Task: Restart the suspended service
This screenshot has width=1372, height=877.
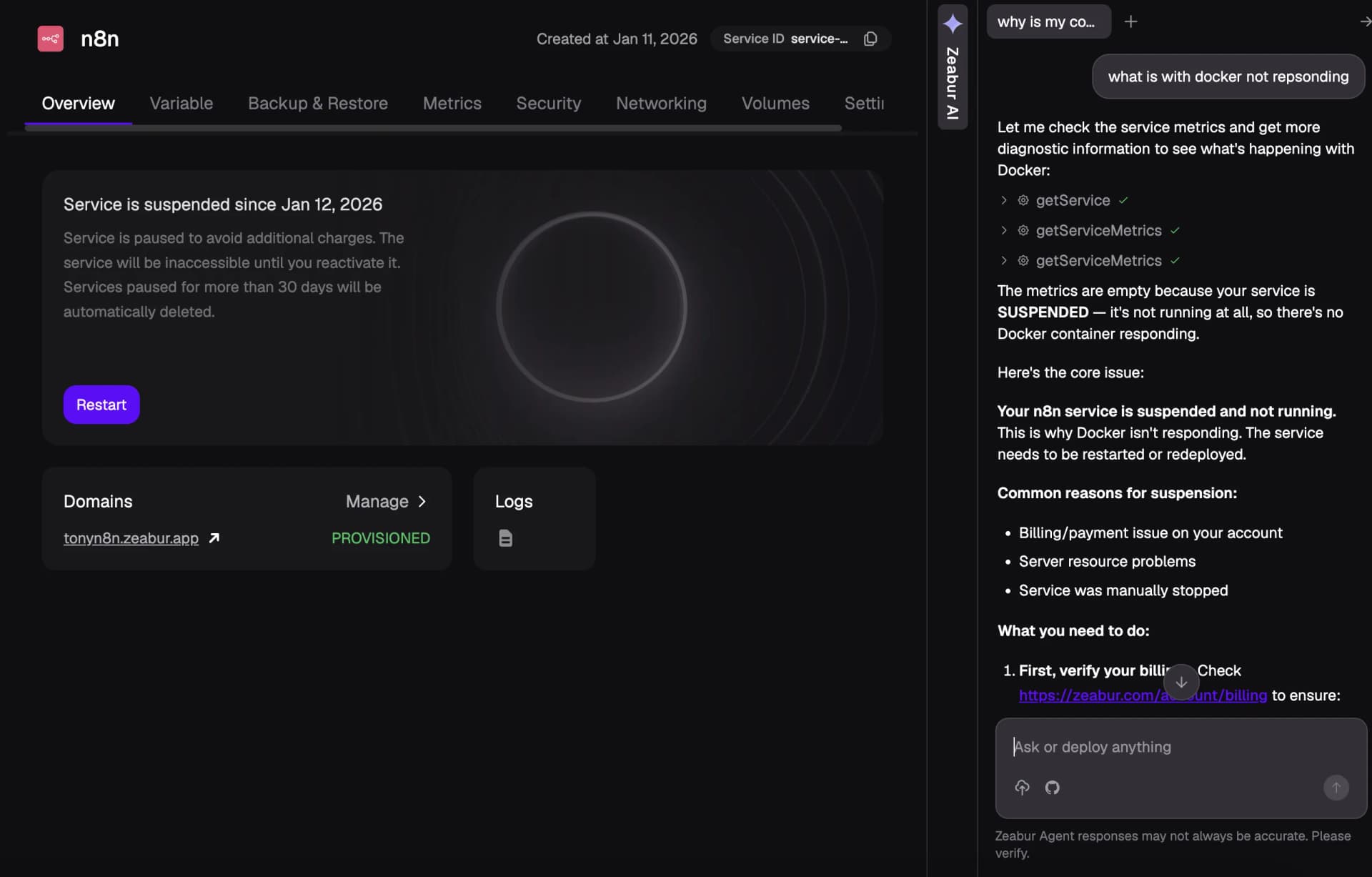Action: (101, 405)
